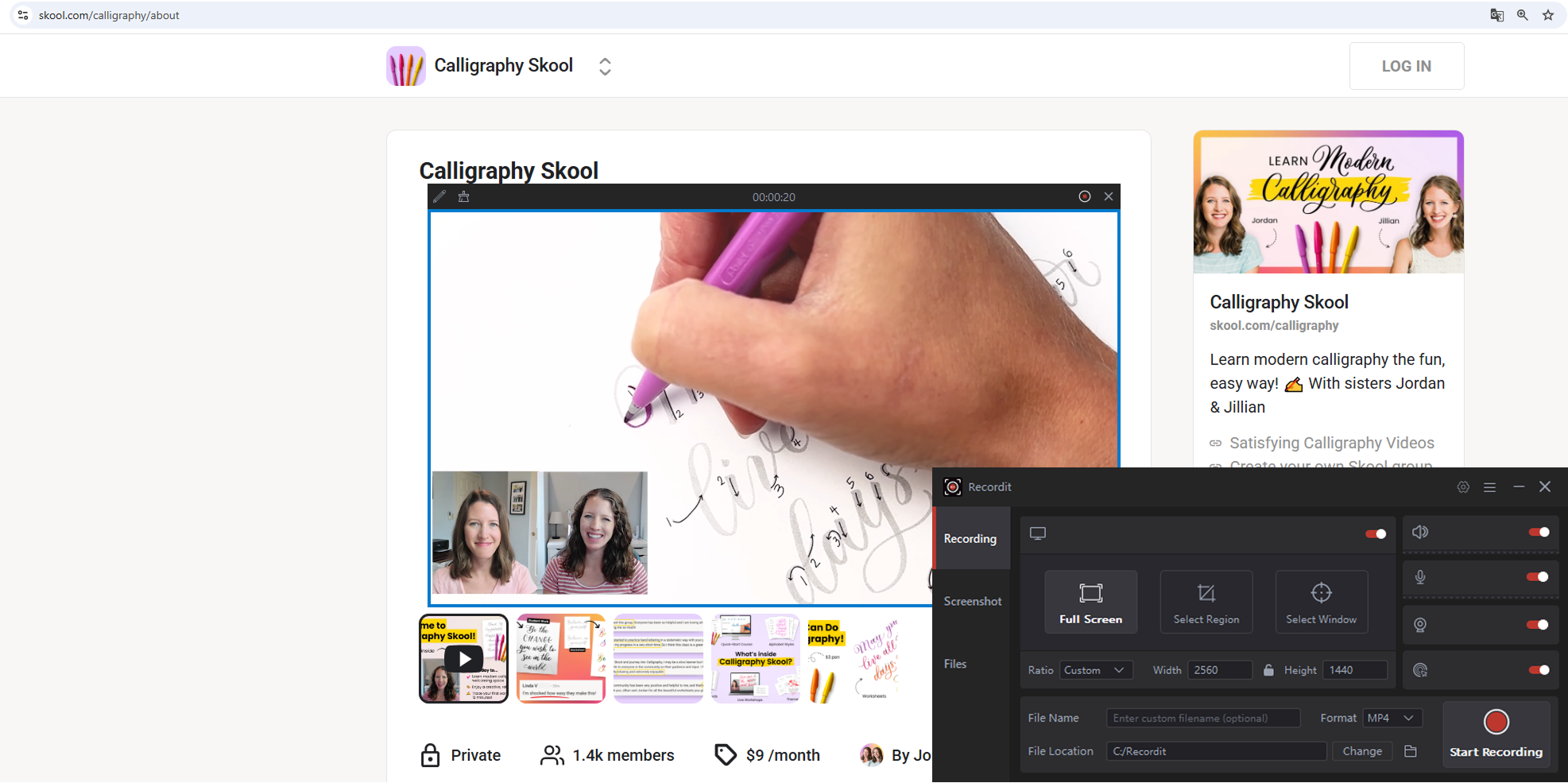Click the File Name input field
The width and height of the screenshot is (1568, 783).
point(1203,718)
